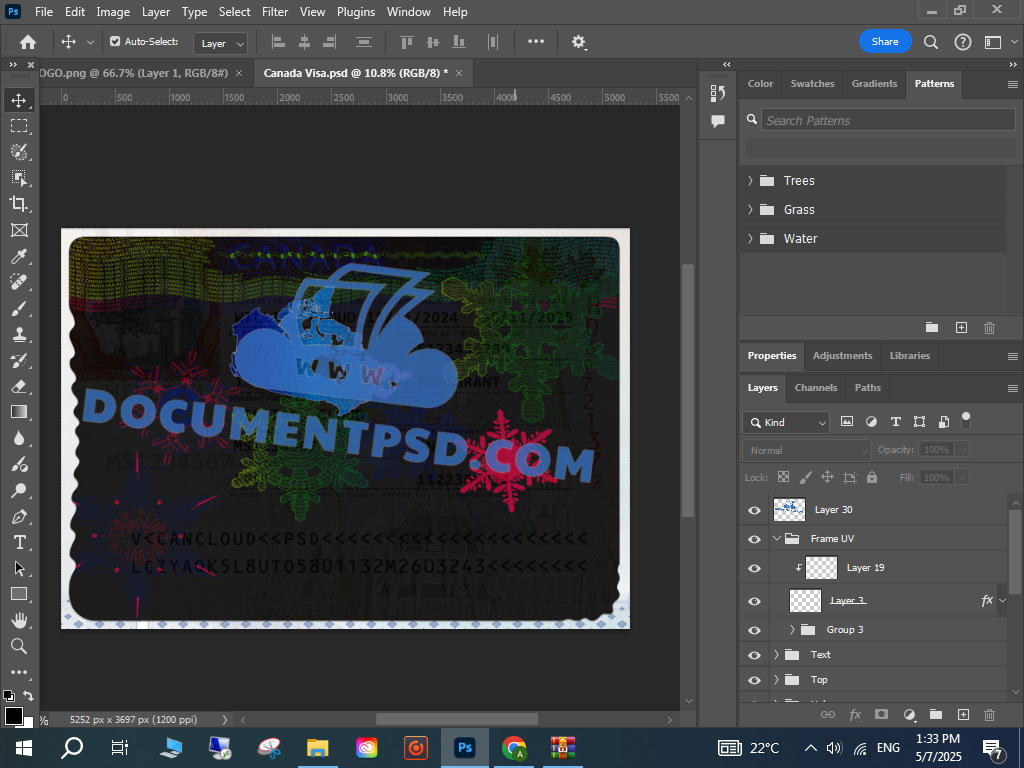Toggle visibility of Layer 3
1024x768 pixels.
754,601
